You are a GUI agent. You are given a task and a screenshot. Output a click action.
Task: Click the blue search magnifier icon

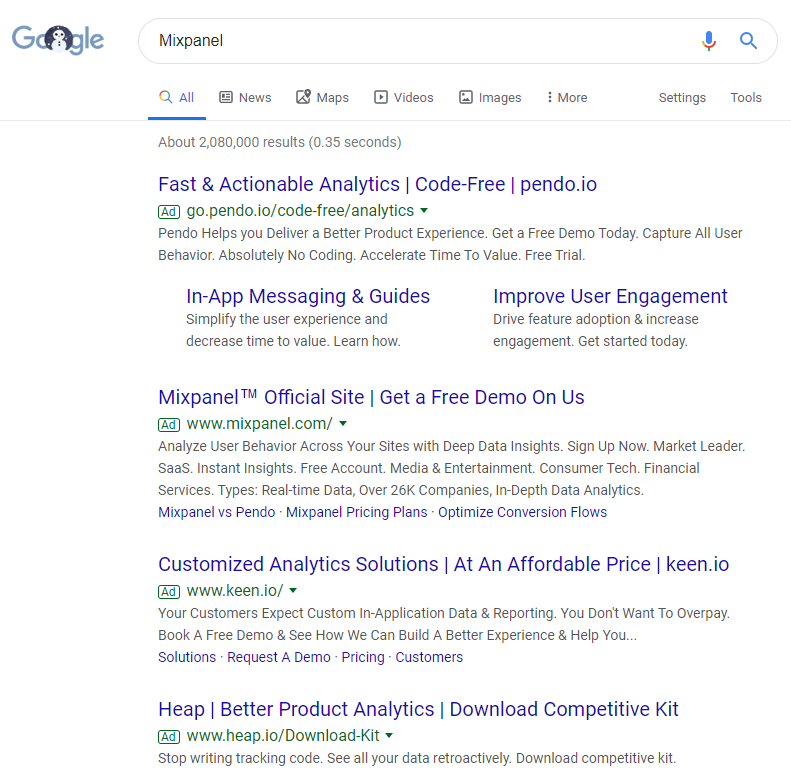click(x=748, y=41)
